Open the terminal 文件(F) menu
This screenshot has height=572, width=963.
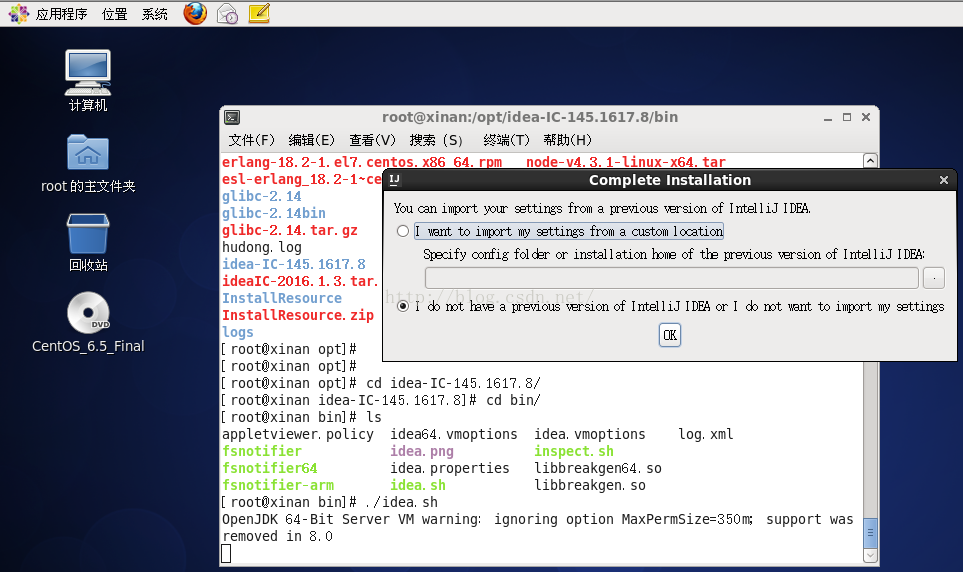click(252, 140)
